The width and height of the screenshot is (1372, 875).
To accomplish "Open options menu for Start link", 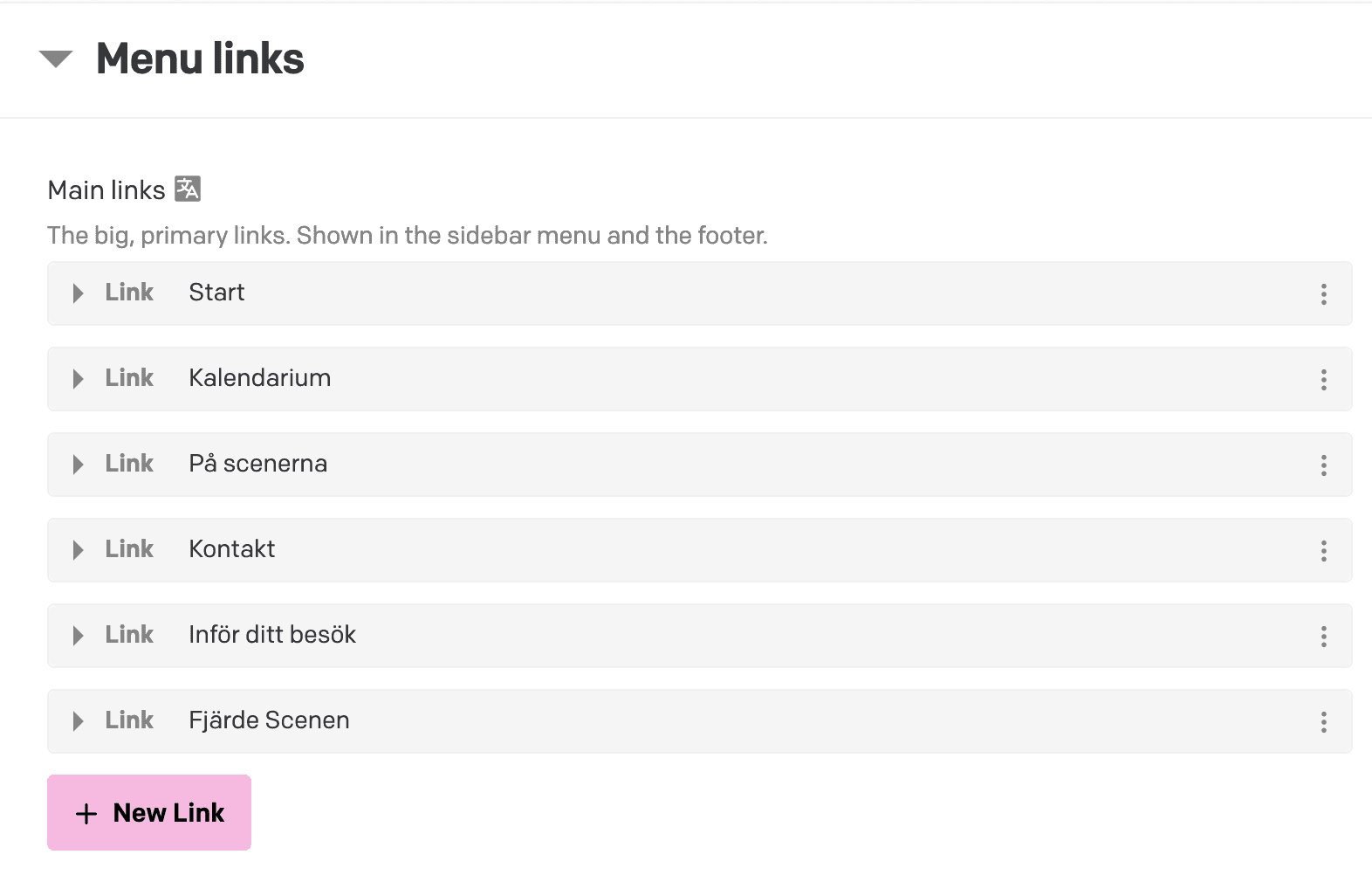I will (1323, 294).
